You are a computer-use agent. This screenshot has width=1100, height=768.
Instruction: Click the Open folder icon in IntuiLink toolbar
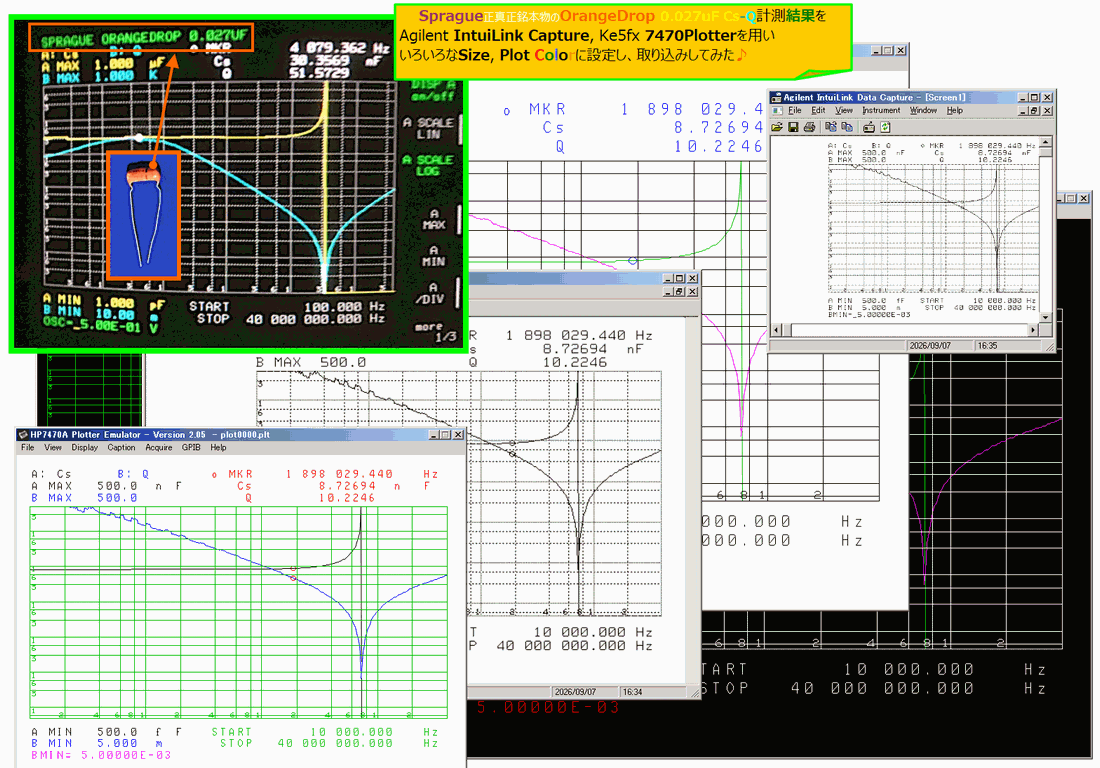(777, 127)
